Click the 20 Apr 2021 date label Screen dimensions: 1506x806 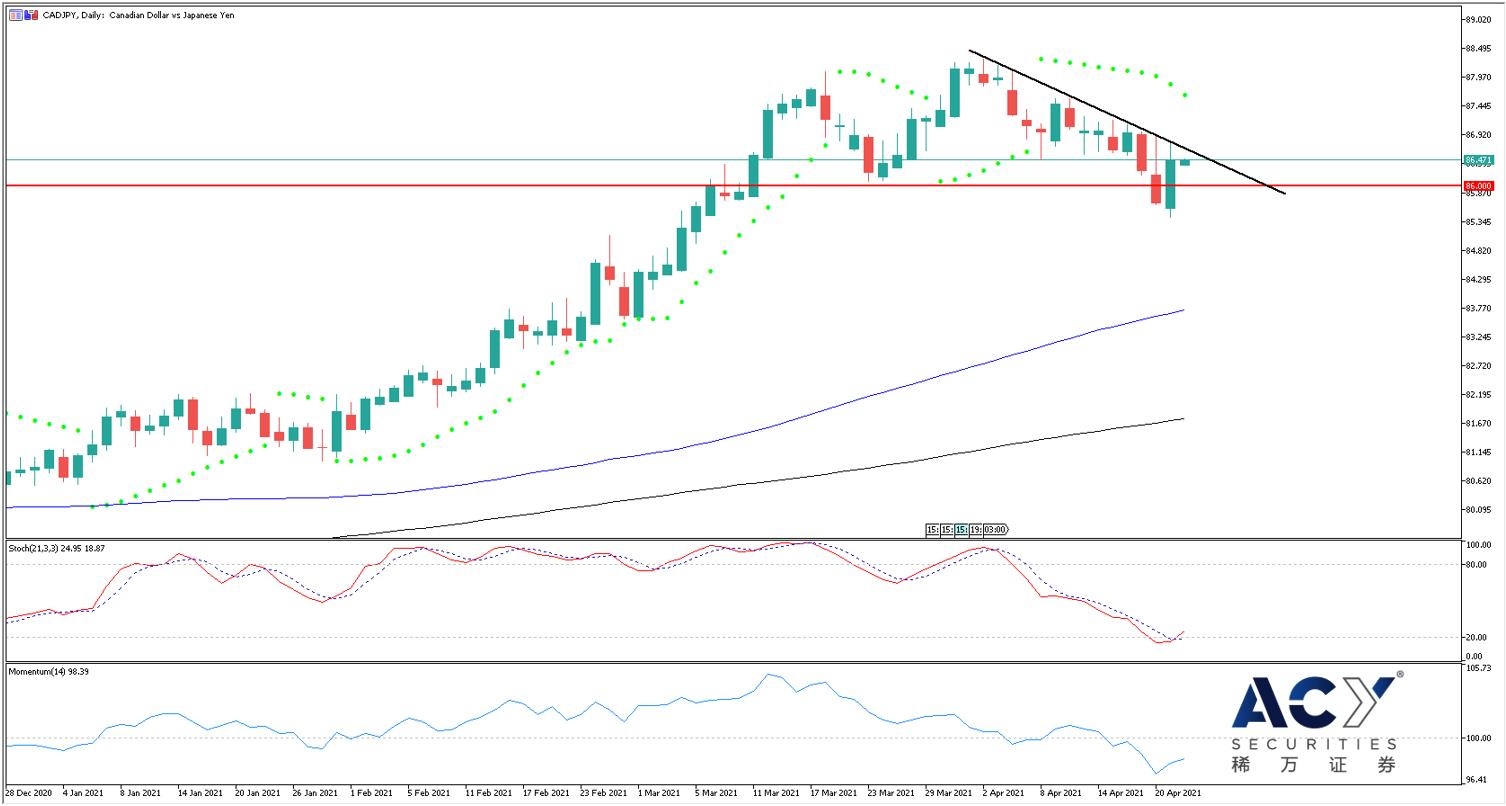1177,793
